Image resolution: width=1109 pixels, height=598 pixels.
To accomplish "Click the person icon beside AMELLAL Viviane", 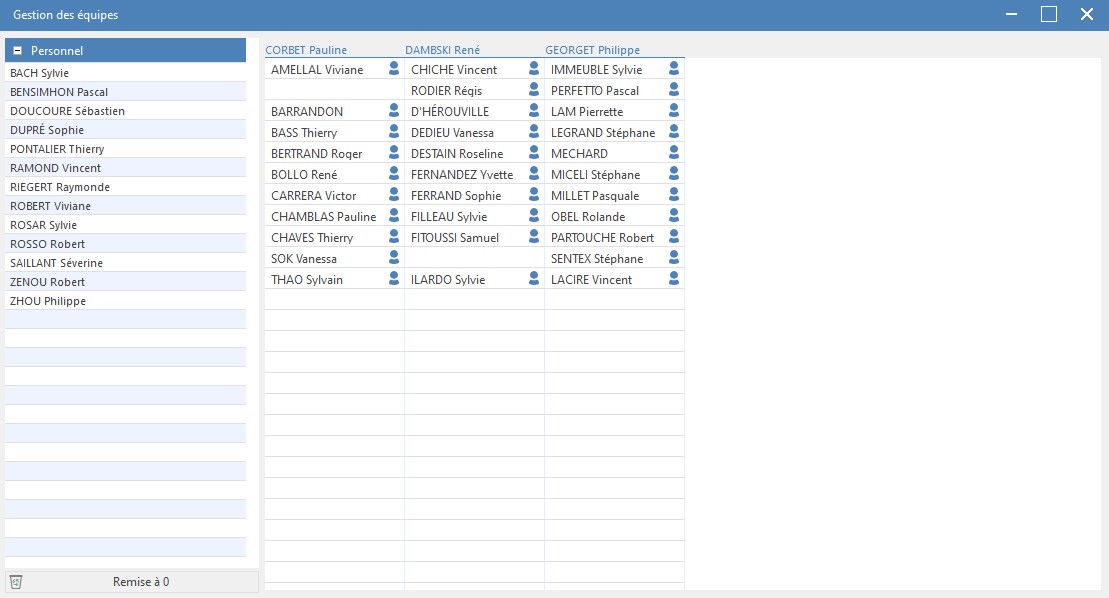I will coord(394,69).
